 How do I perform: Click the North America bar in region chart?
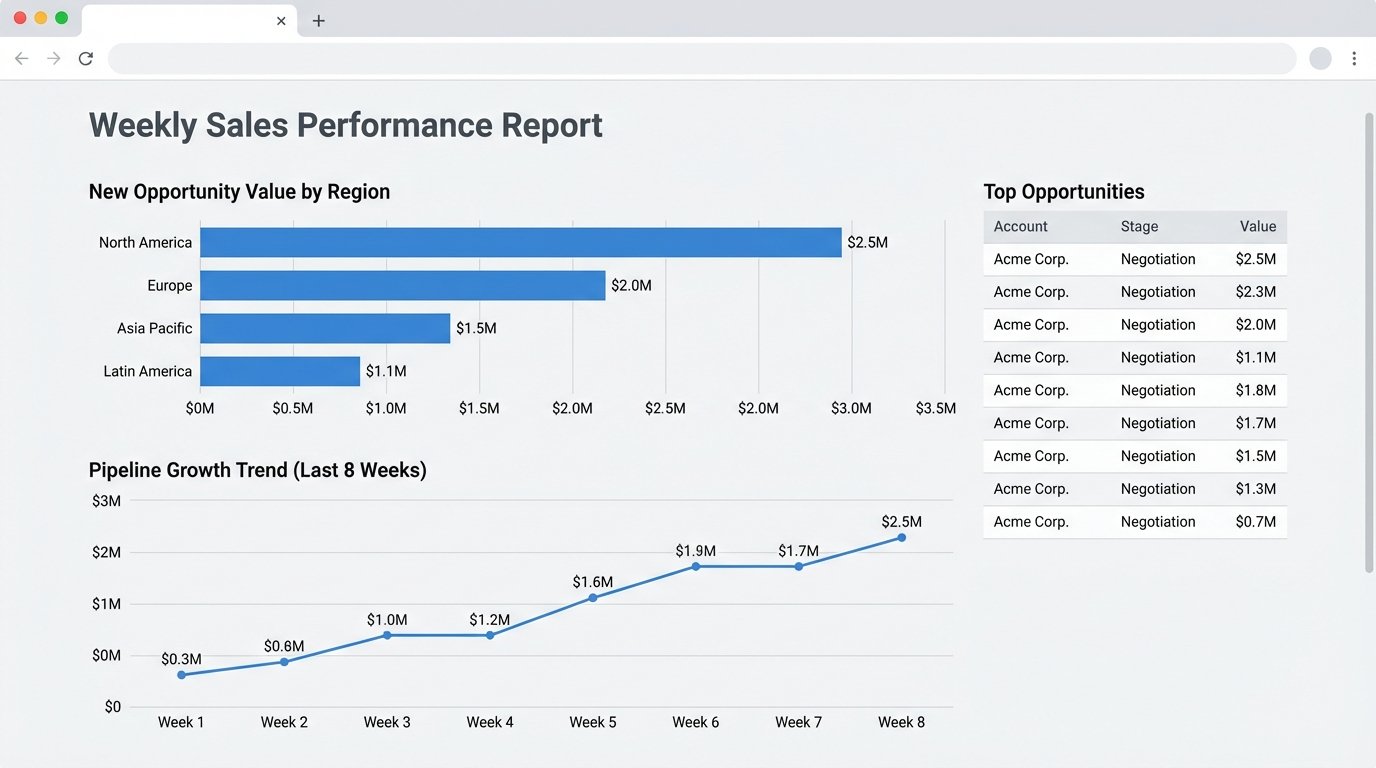tap(520, 242)
